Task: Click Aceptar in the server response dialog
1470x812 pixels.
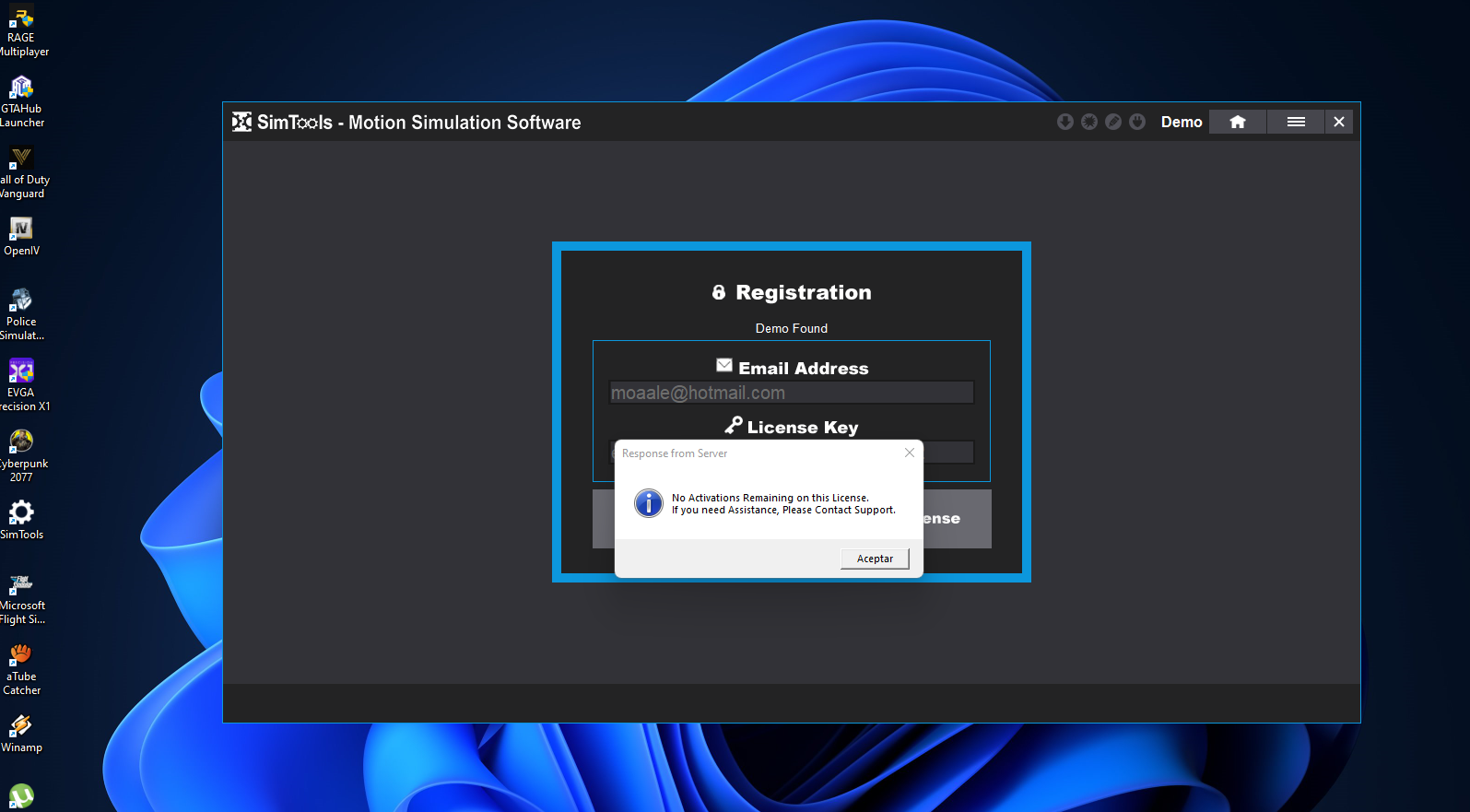Action: (x=875, y=559)
